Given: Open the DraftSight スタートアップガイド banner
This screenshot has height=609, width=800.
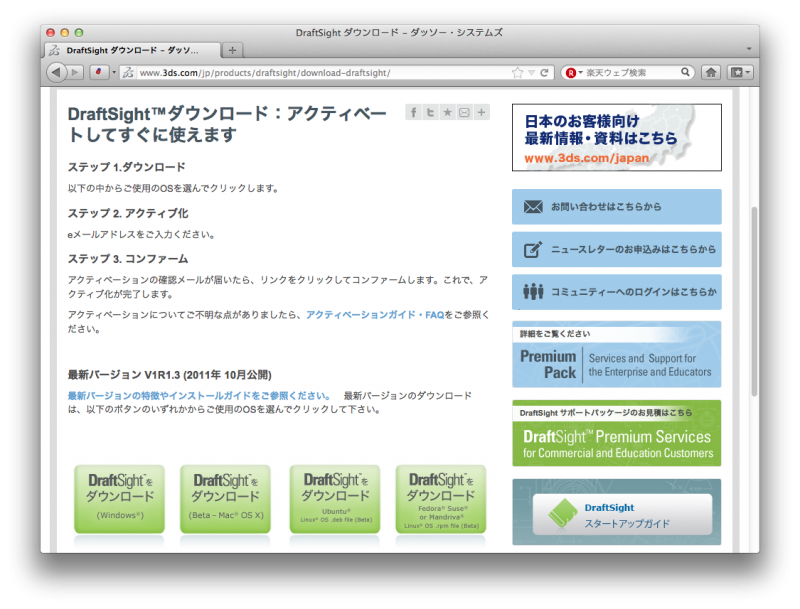Looking at the screenshot, I should click(x=617, y=512).
